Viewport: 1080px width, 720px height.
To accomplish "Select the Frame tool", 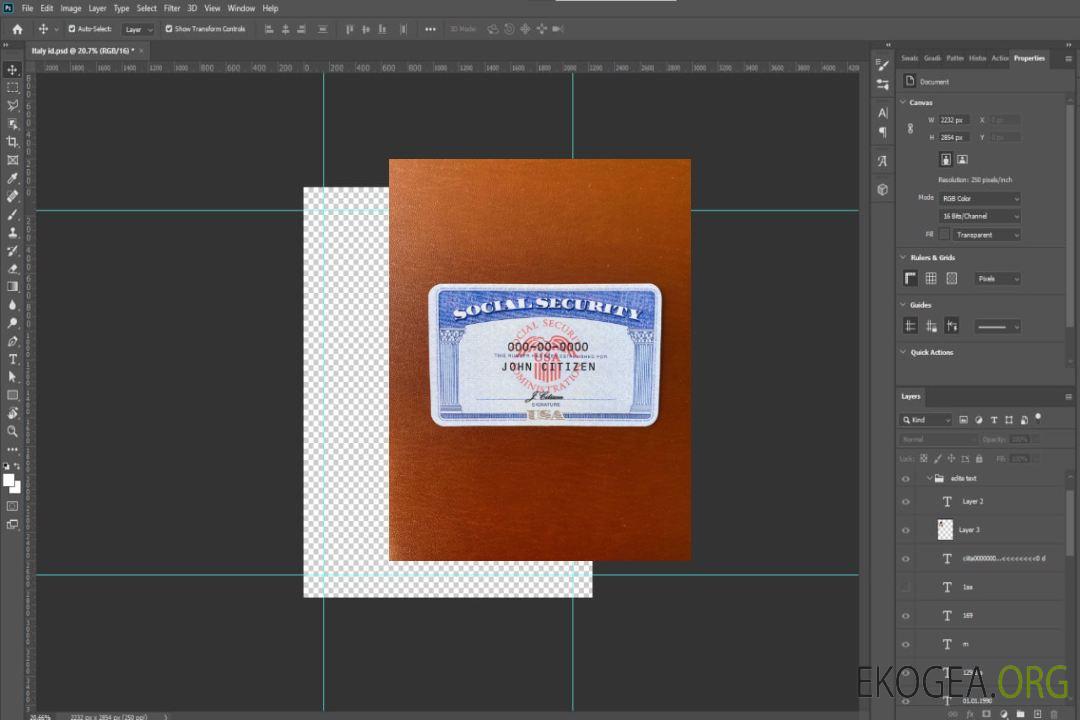I will (12, 160).
